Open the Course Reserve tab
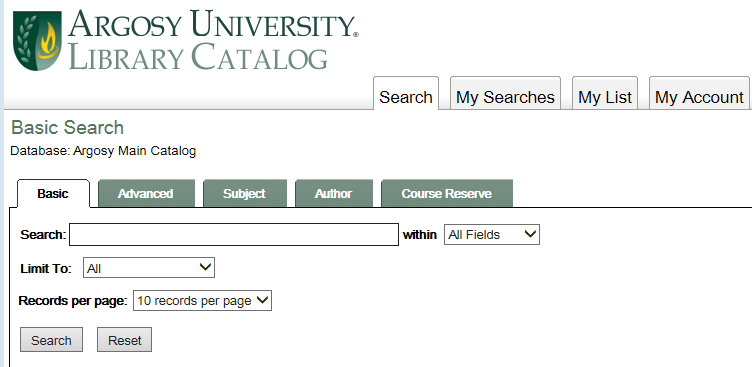 pyautogui.click(x=446, y=193)
